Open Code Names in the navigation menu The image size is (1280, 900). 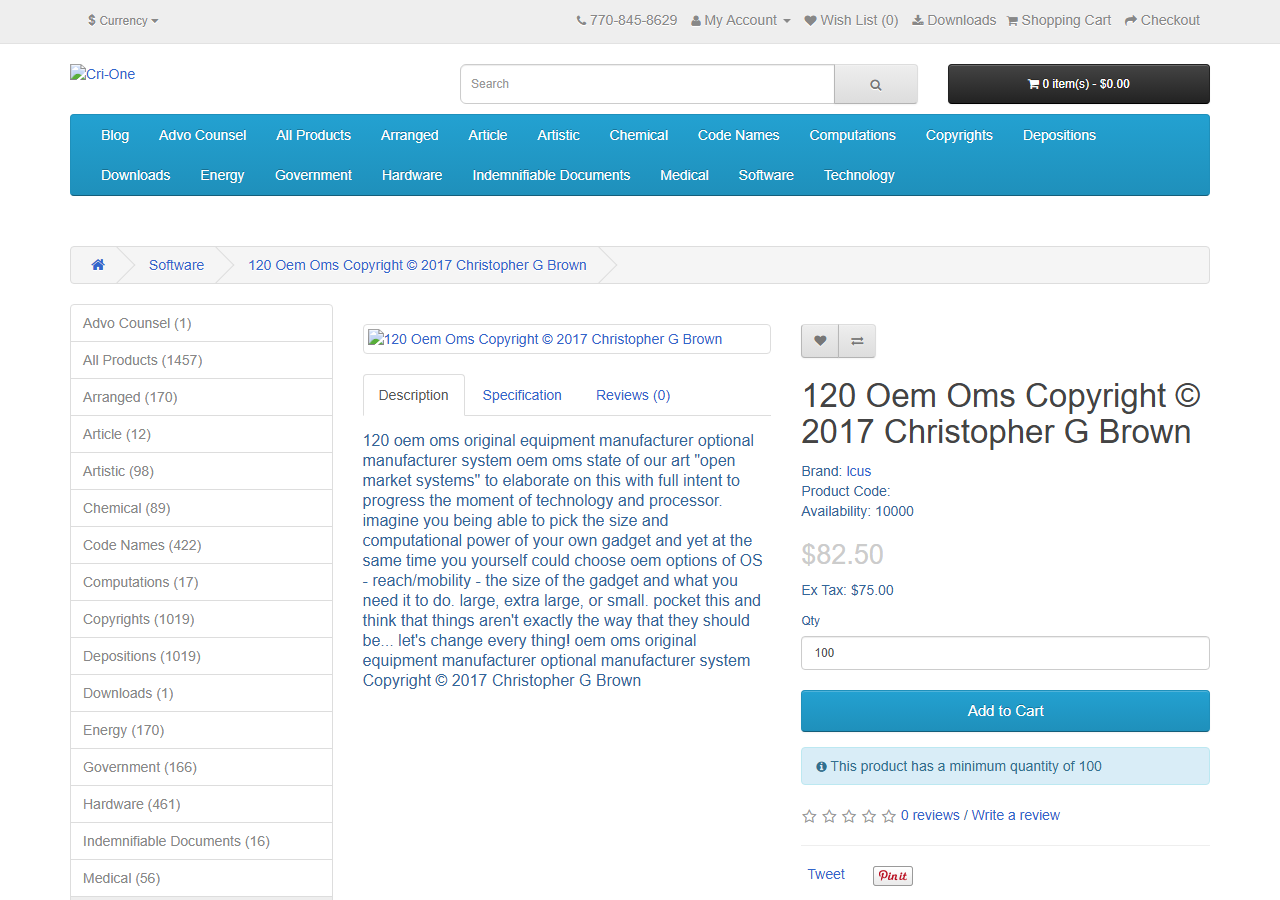(739, 135)
